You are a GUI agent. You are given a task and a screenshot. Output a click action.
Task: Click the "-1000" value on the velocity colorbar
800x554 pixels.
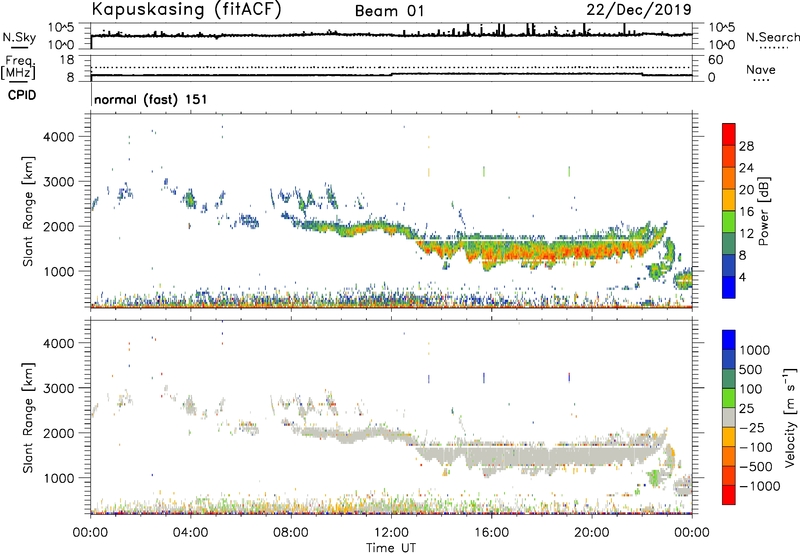(759, 486)
